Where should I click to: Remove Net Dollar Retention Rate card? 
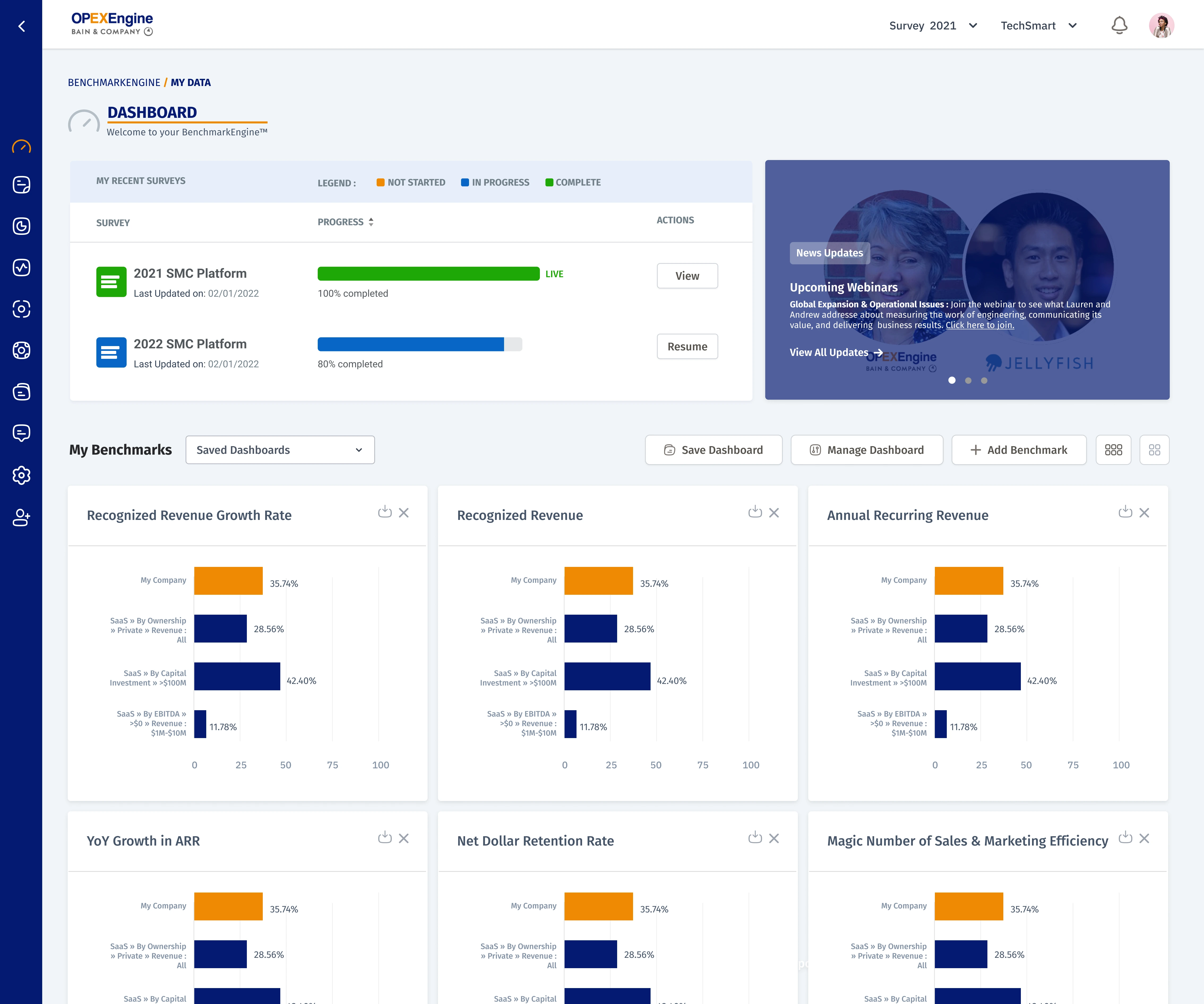click(774, 838)
